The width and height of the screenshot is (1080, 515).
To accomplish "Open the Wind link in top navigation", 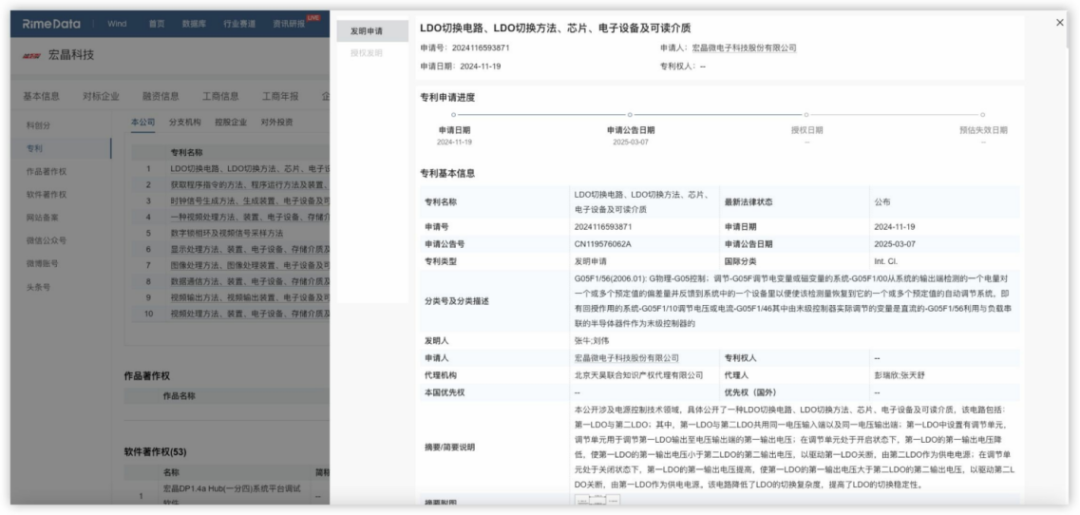I will pos(117,24).
